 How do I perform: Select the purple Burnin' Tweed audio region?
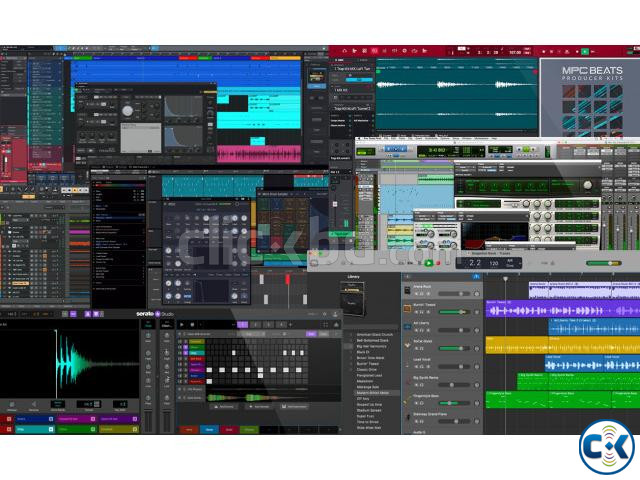pyautogui.click(x=562, y=309)
